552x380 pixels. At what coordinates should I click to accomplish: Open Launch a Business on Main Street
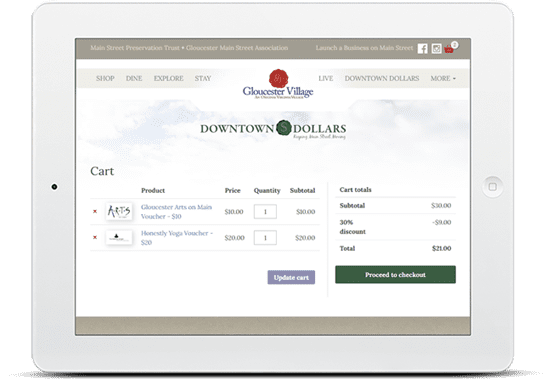tap(364, 48)
